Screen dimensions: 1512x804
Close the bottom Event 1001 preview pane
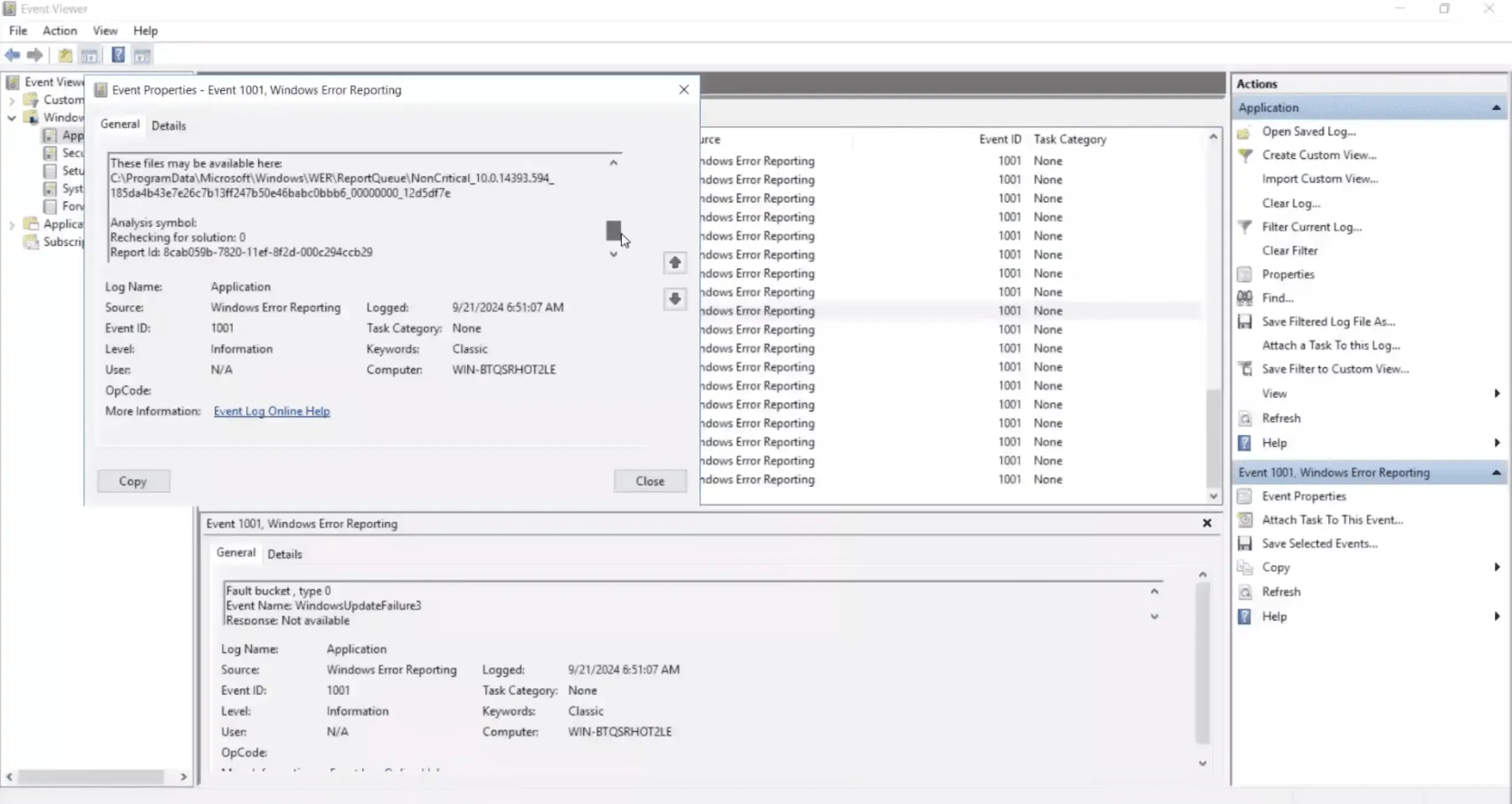[x=1207, y=523]
